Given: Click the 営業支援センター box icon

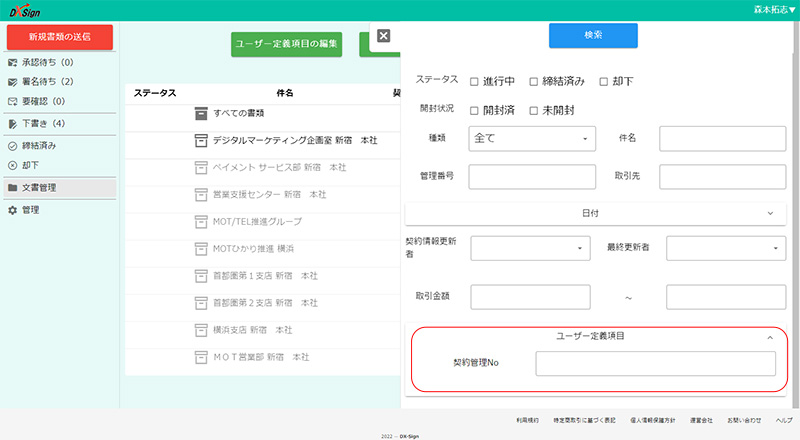Looking at the screenshot, I should (201, 194).
